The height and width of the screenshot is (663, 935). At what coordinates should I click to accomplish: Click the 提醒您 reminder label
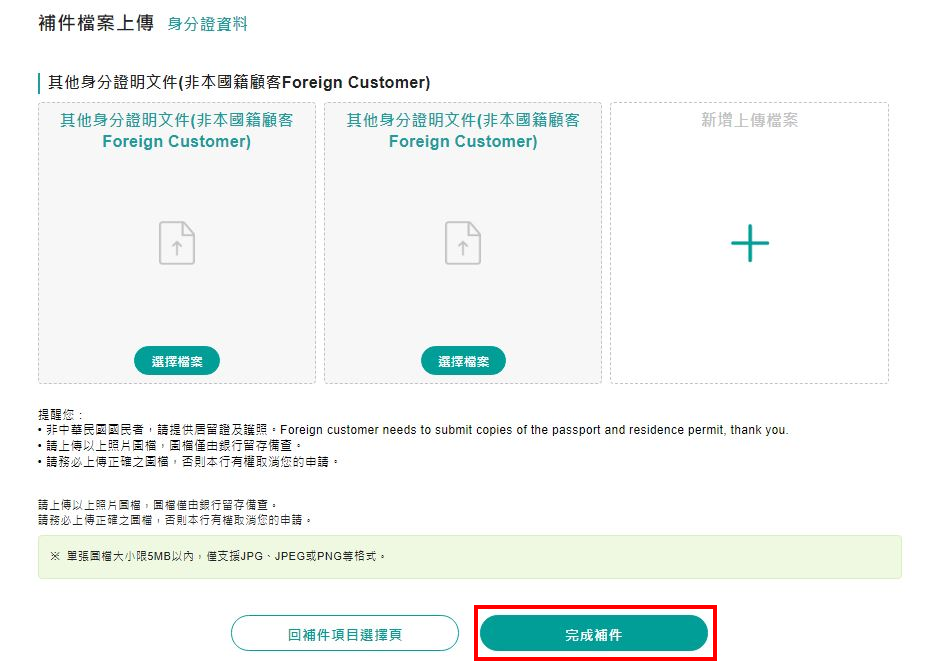point(62,414)
